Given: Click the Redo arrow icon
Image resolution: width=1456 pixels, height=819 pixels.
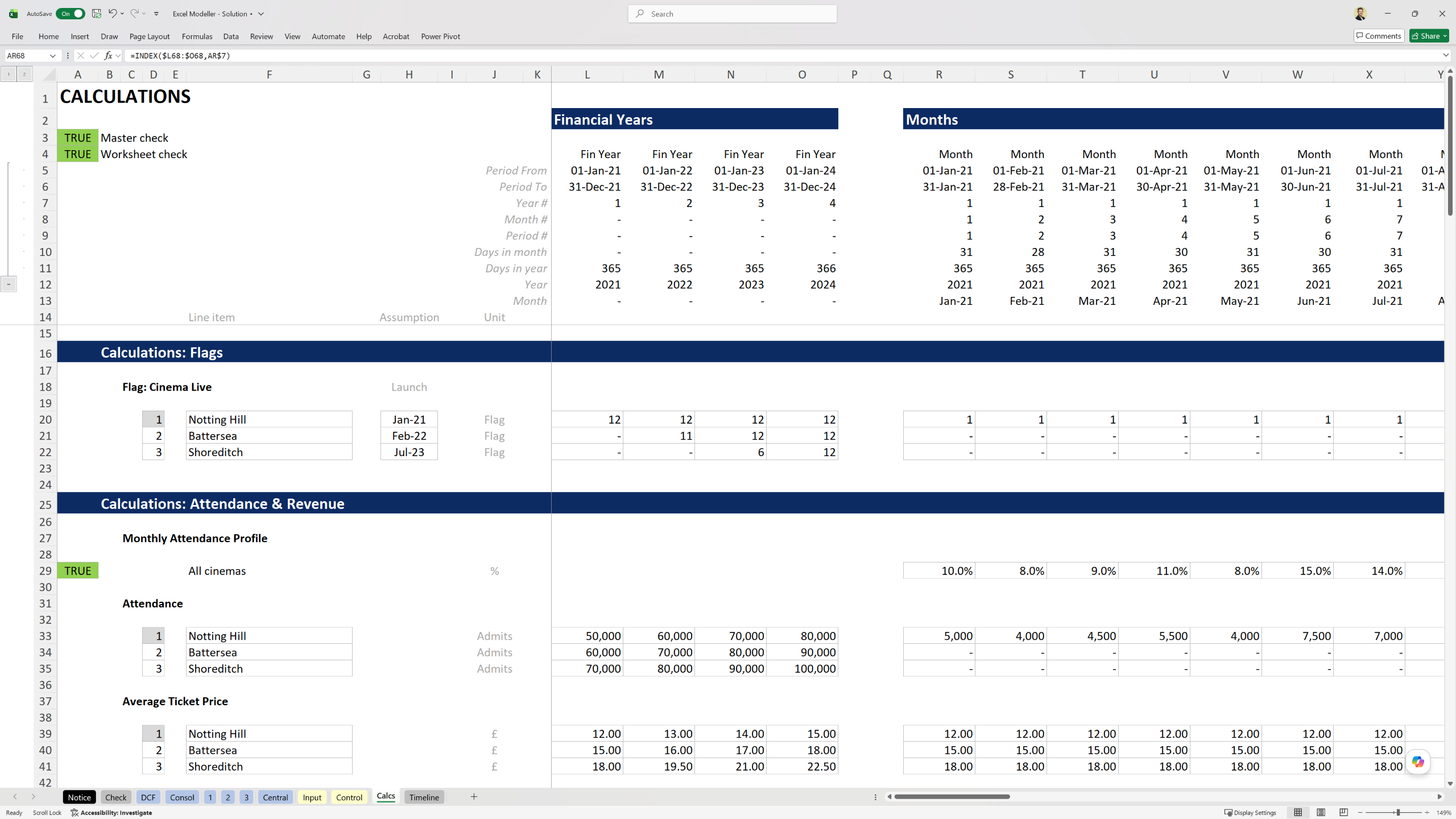Looking at the screenshot, I should 134,14.
